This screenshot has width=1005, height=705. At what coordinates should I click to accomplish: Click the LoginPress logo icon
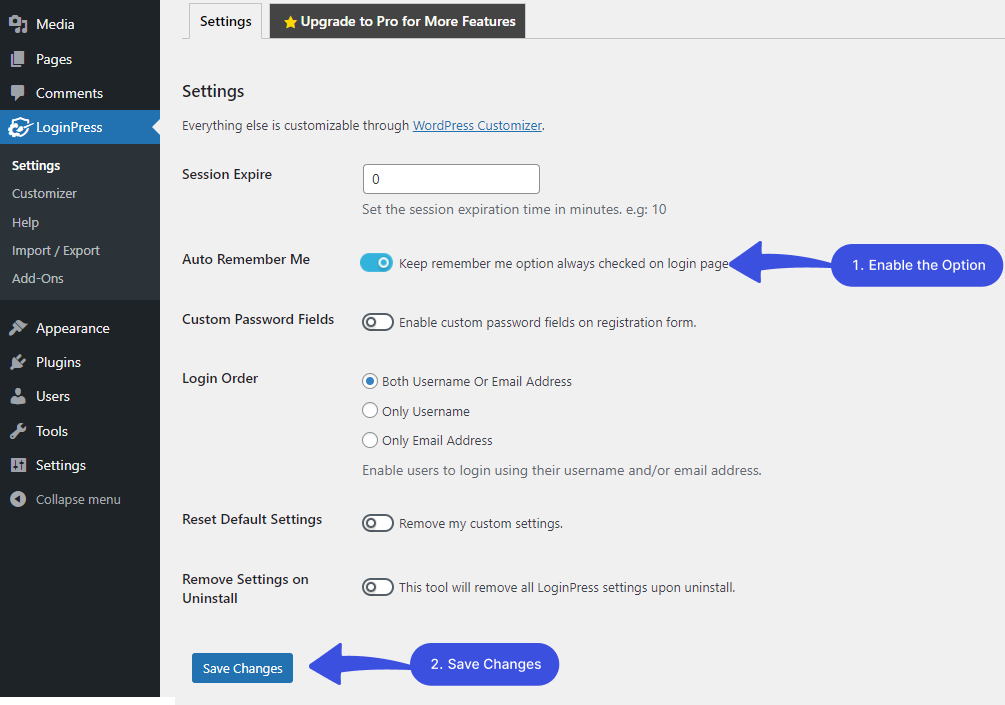click(x=19, y=127)
